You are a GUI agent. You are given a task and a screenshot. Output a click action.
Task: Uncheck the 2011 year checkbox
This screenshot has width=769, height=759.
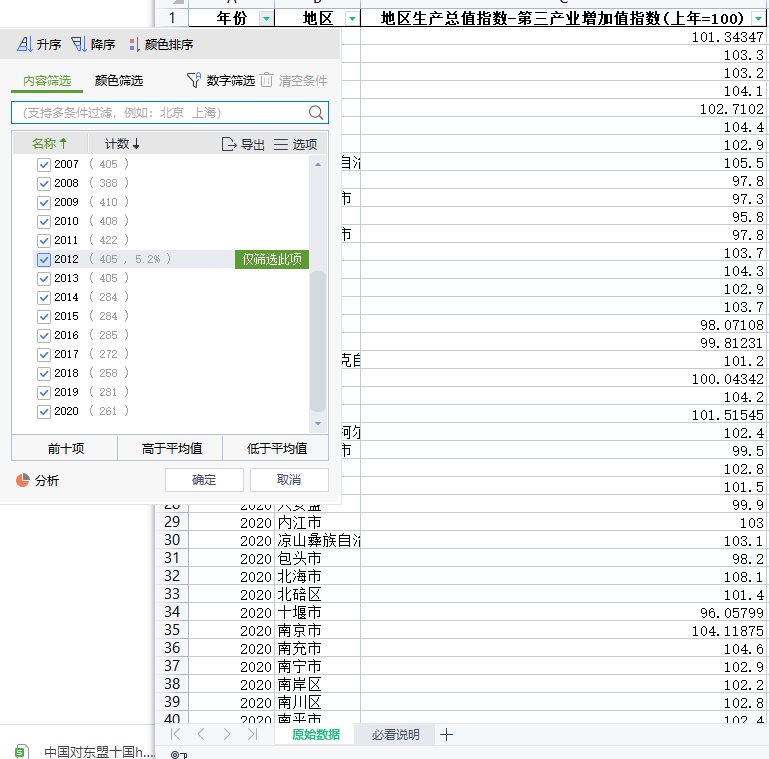click(44, 240)
